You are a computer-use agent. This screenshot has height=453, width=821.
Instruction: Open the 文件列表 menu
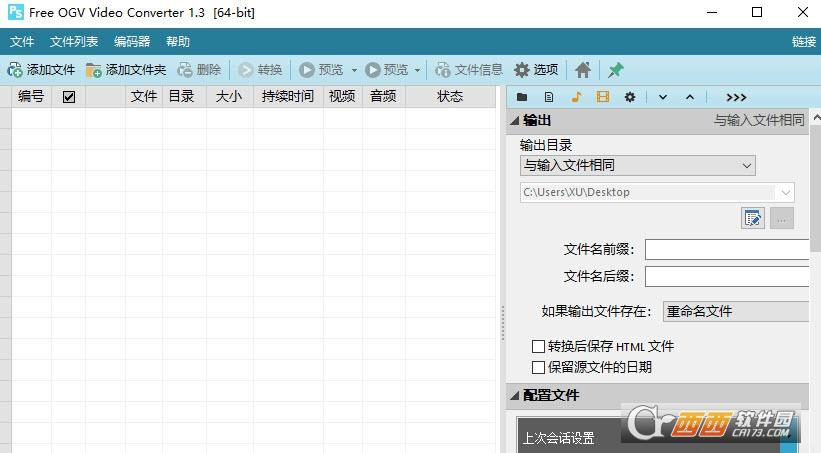(x=74, y=42)
